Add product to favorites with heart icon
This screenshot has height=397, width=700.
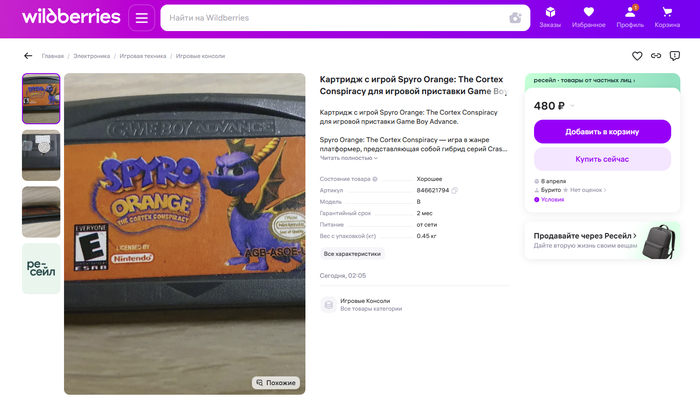point(637,56)
